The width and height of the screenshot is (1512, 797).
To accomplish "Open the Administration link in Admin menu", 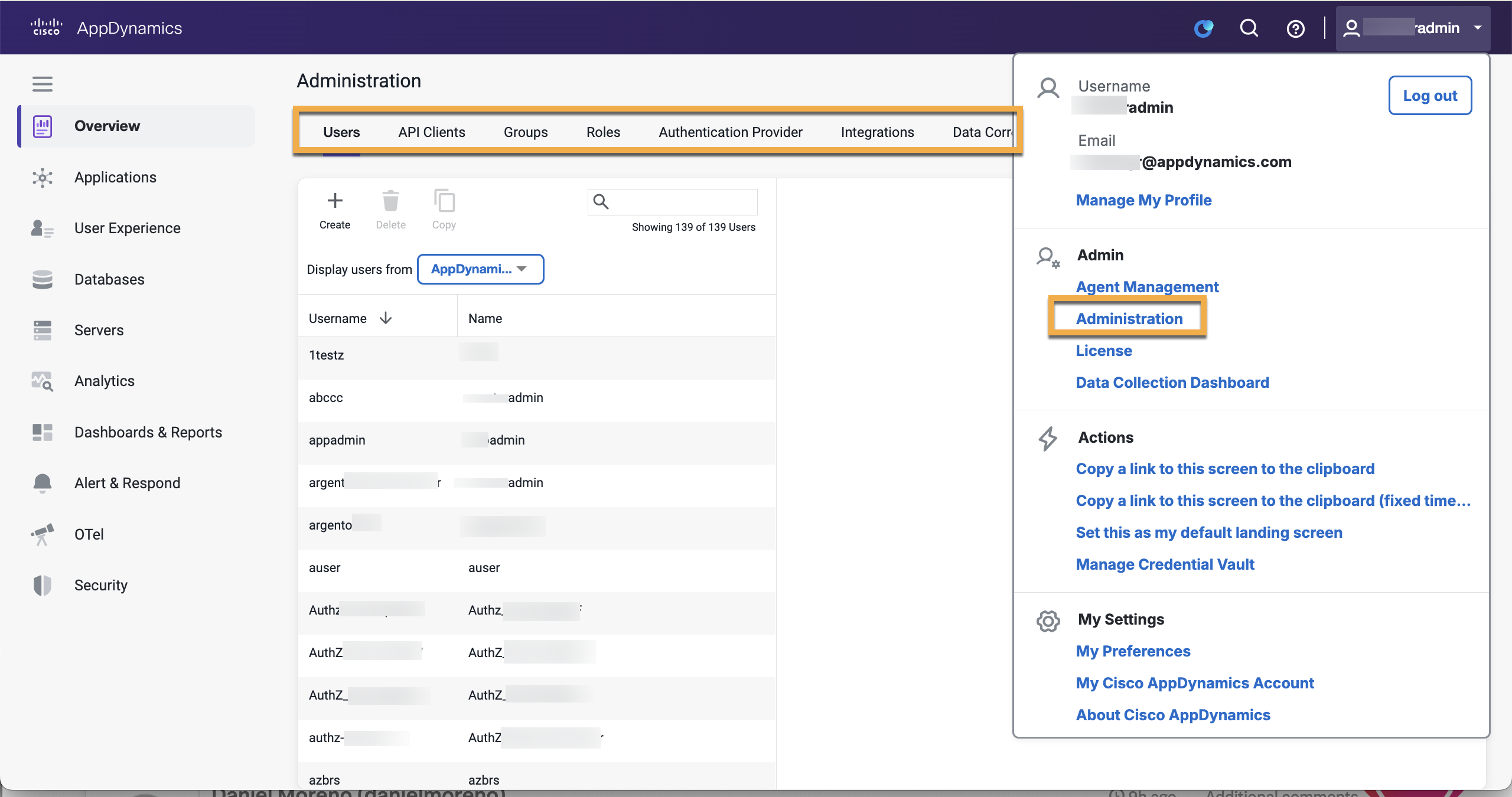I will tap(1129, 319).
